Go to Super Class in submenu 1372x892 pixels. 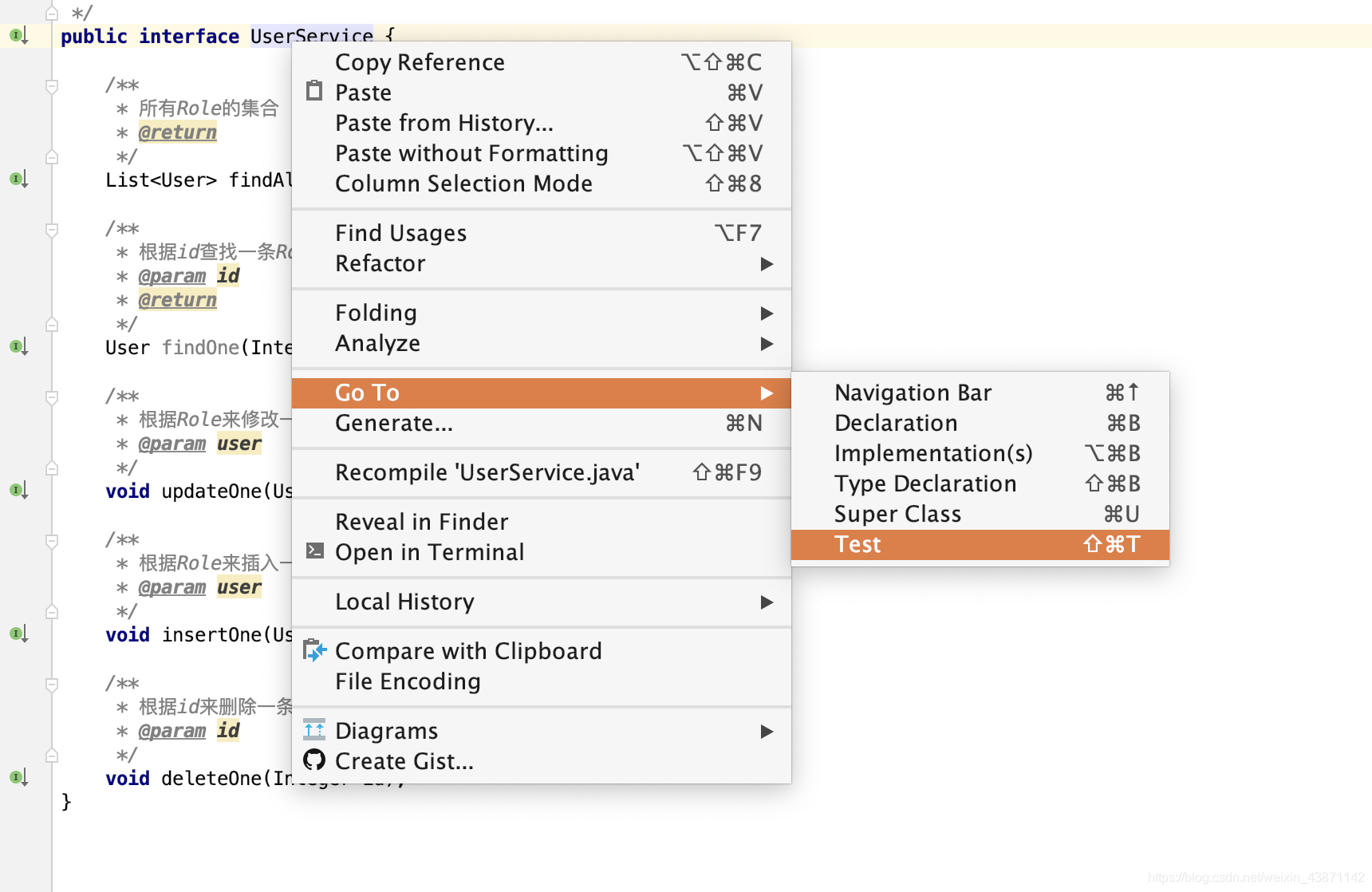980,514
